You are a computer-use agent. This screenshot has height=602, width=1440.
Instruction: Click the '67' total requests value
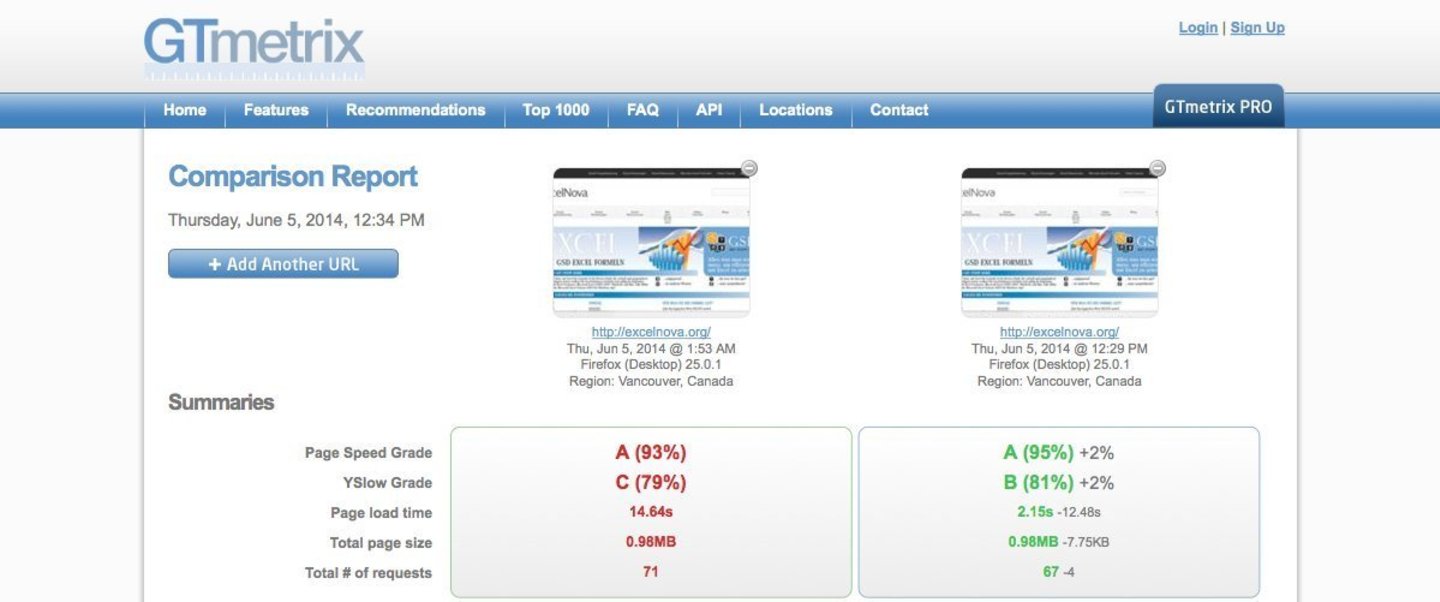tap(1051, 572)
